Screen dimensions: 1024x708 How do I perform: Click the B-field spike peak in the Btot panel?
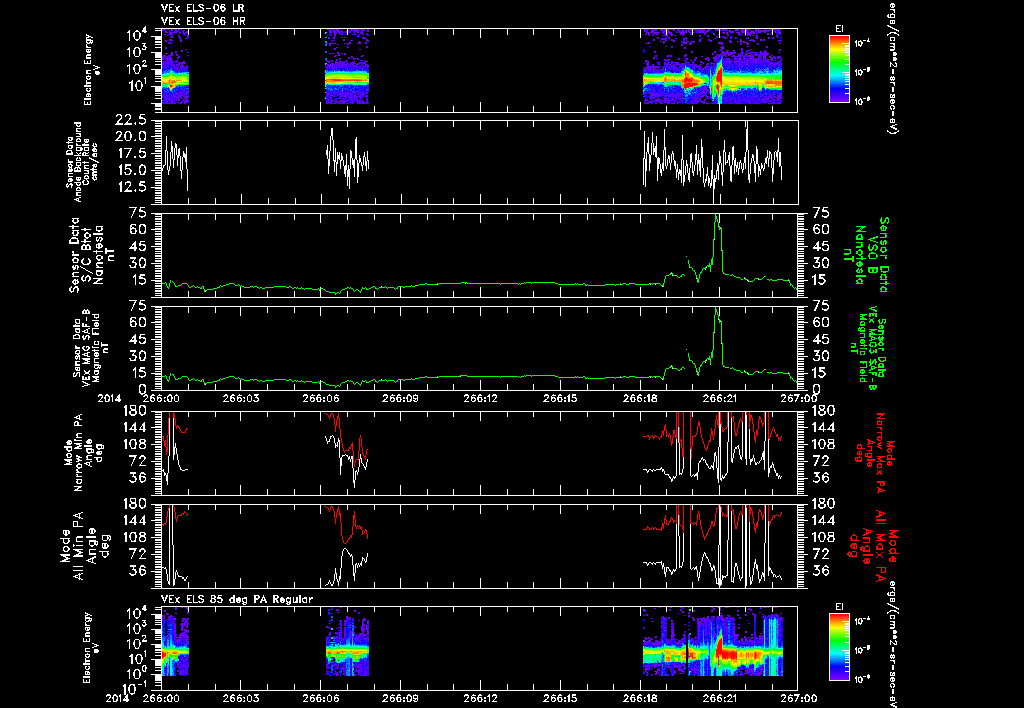click(x=717, y=217)
